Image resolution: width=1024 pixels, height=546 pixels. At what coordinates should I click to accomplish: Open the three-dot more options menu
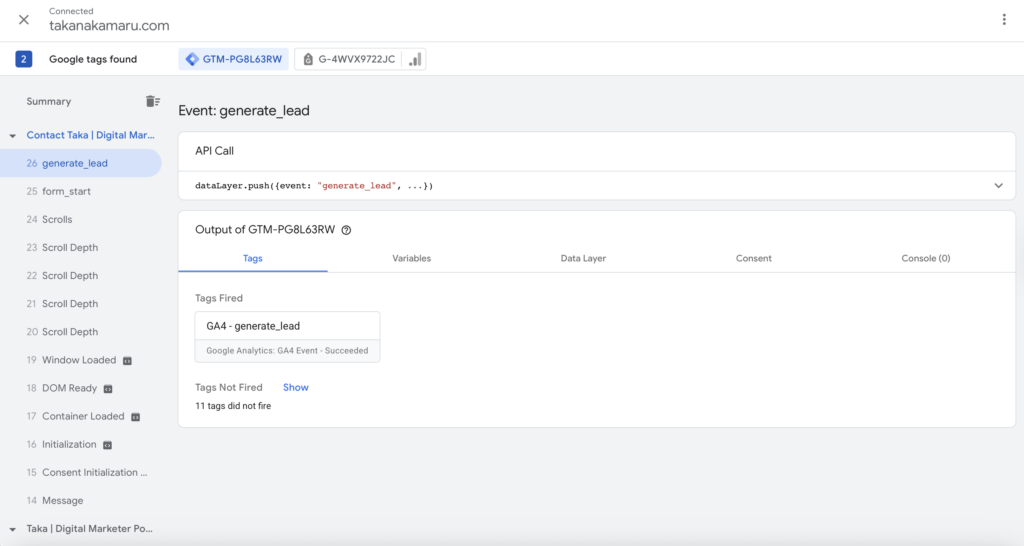pos(1004,20)
